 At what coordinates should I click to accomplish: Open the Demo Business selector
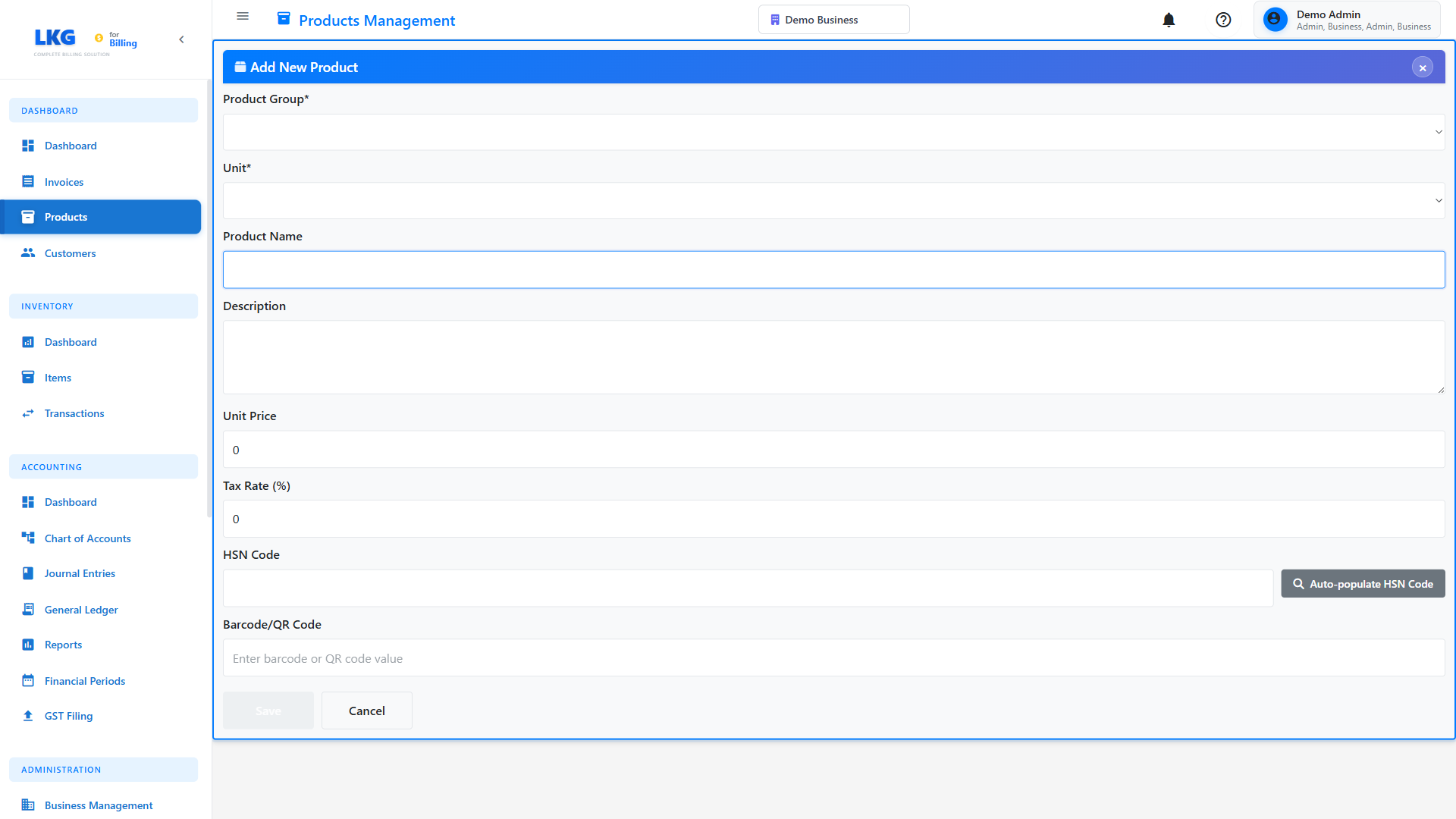tap(833, 19)
